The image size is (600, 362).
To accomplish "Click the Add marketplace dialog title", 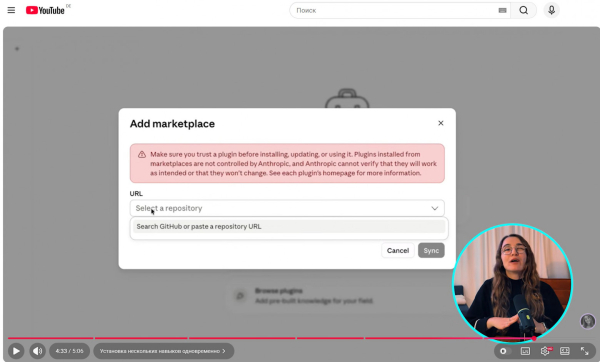I will click(172, 124).
